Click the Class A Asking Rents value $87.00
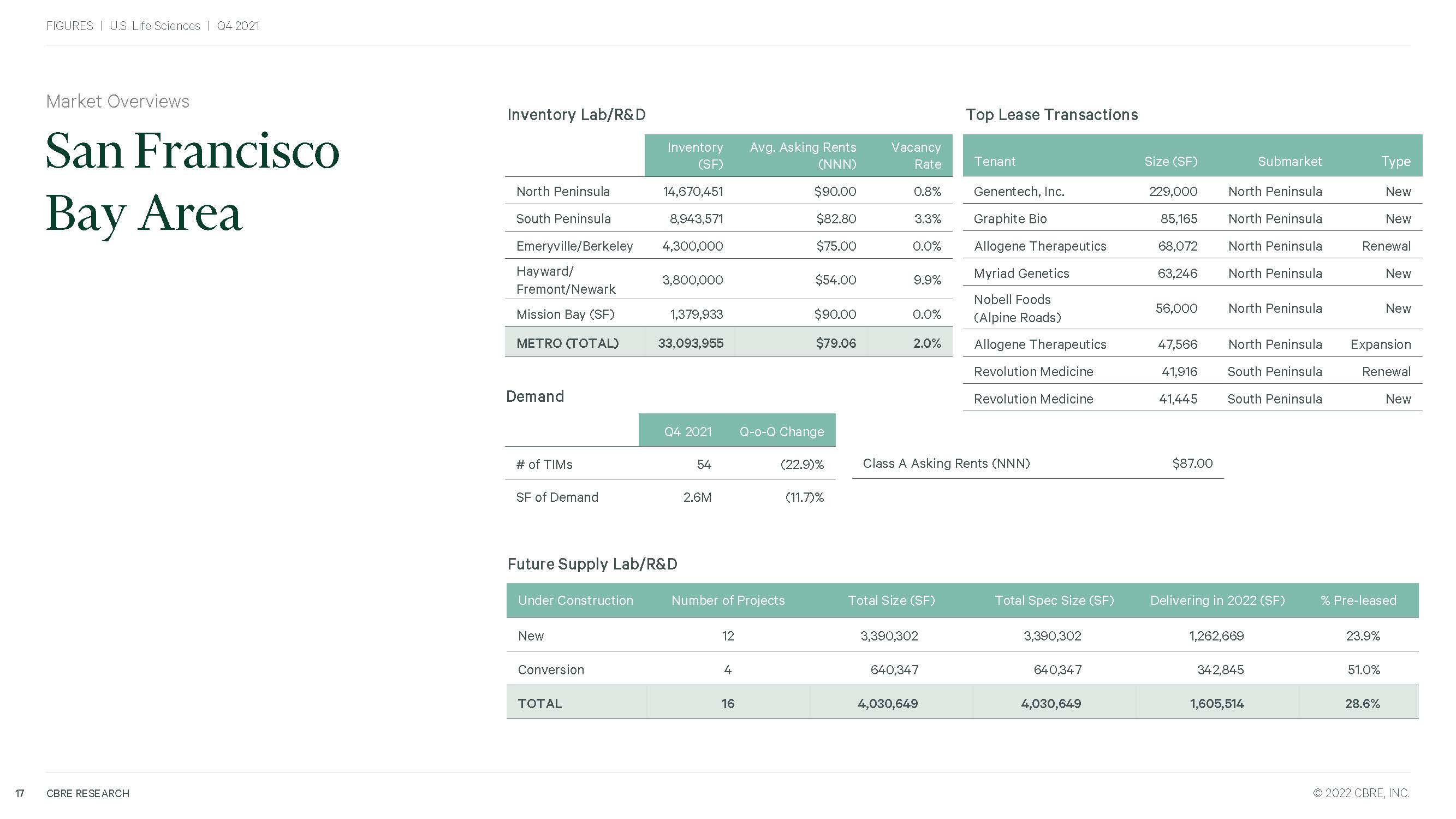Screen dimensions: 1456x819 click(x=1192, y=464)
